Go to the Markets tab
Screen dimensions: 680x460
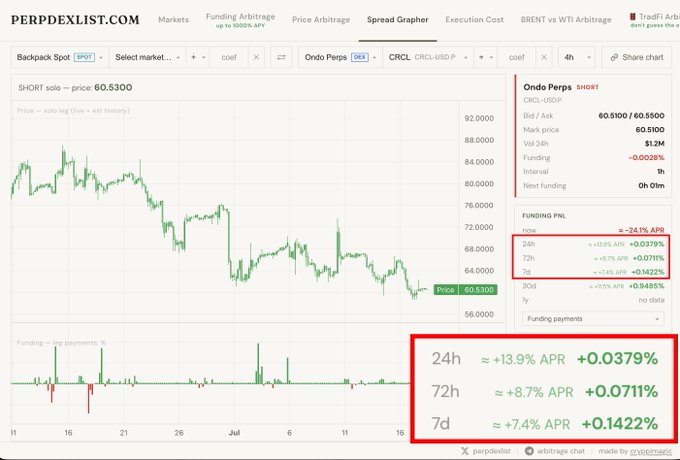pyautogui.click(x=173, y=20)
